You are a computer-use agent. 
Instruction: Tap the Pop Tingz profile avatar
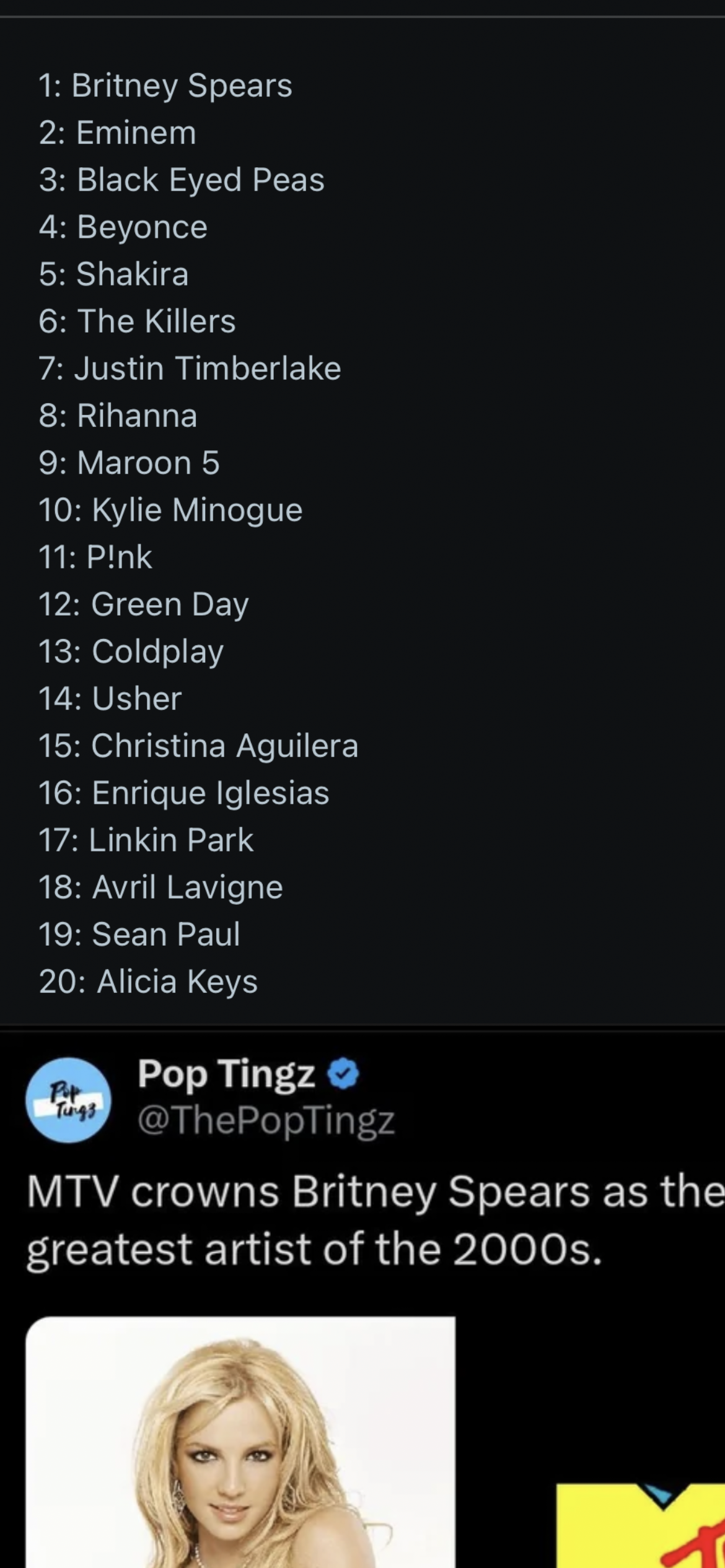tap(68, 1100)
